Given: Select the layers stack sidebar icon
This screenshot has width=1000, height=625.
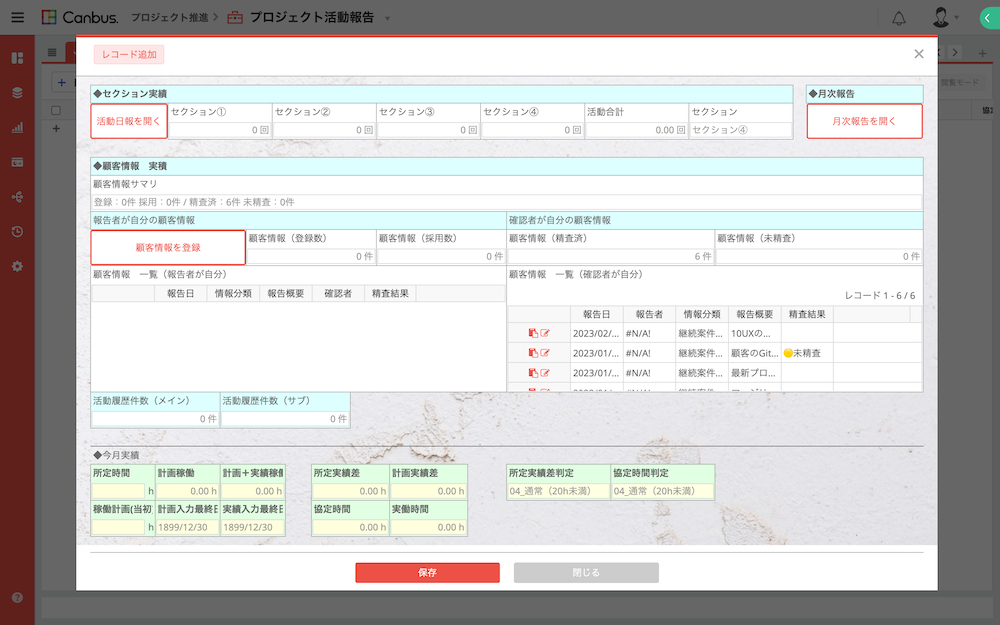Looking at the screenshot, I should point(17,92).
